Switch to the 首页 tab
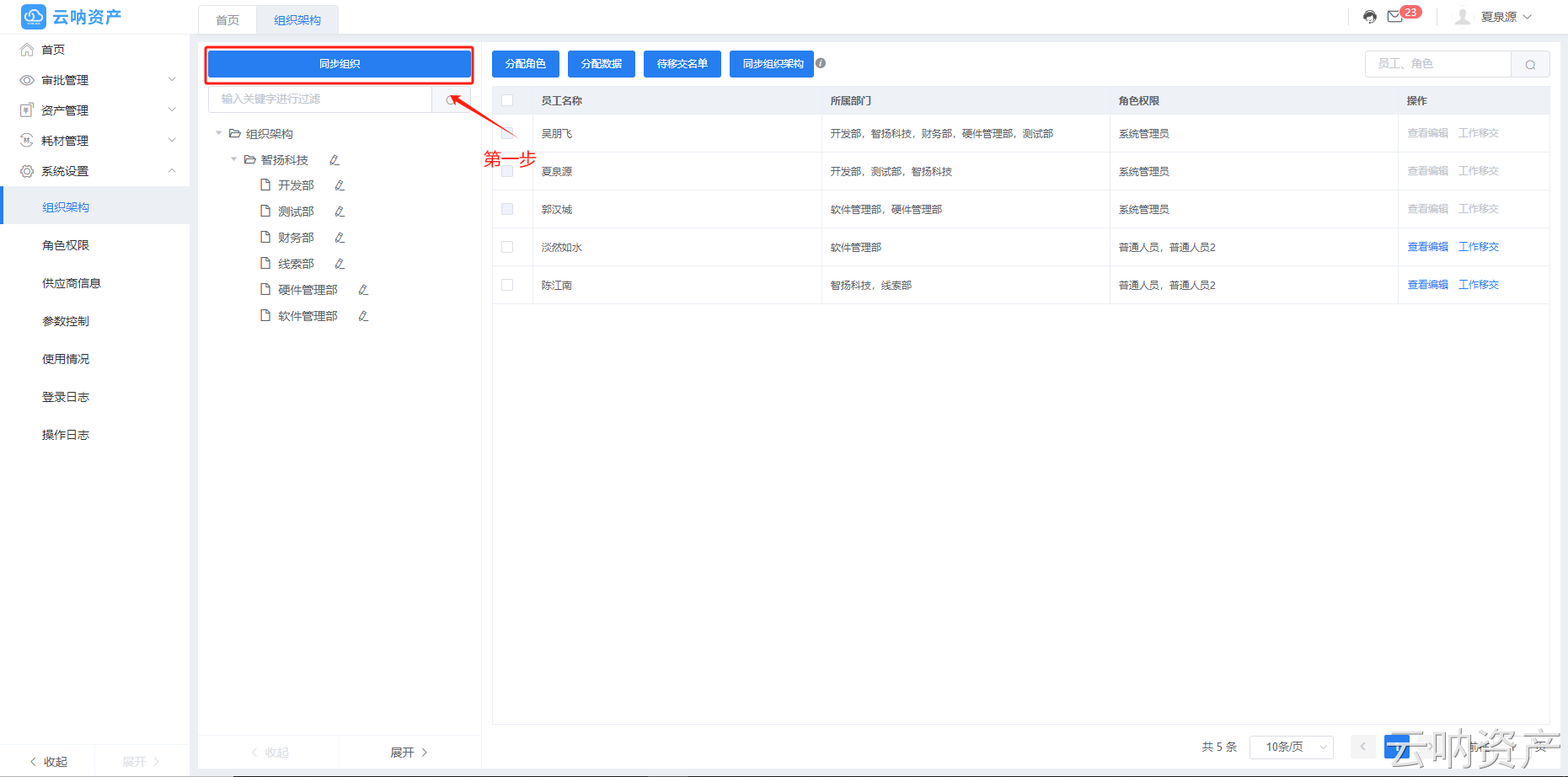Viewport: 1568px width, 777px height. [227, 20]
